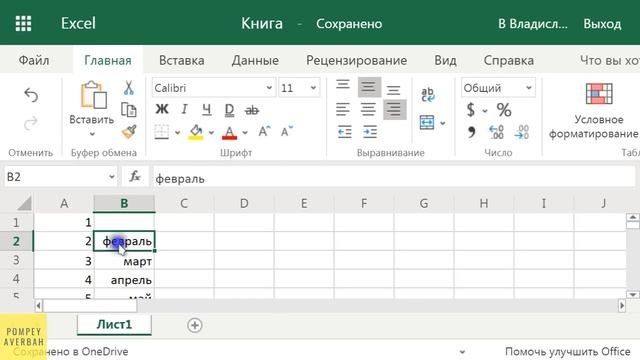Click the select-all corner triangle
Viewport: 640px width, 360px height.
[x=24, y=203]
